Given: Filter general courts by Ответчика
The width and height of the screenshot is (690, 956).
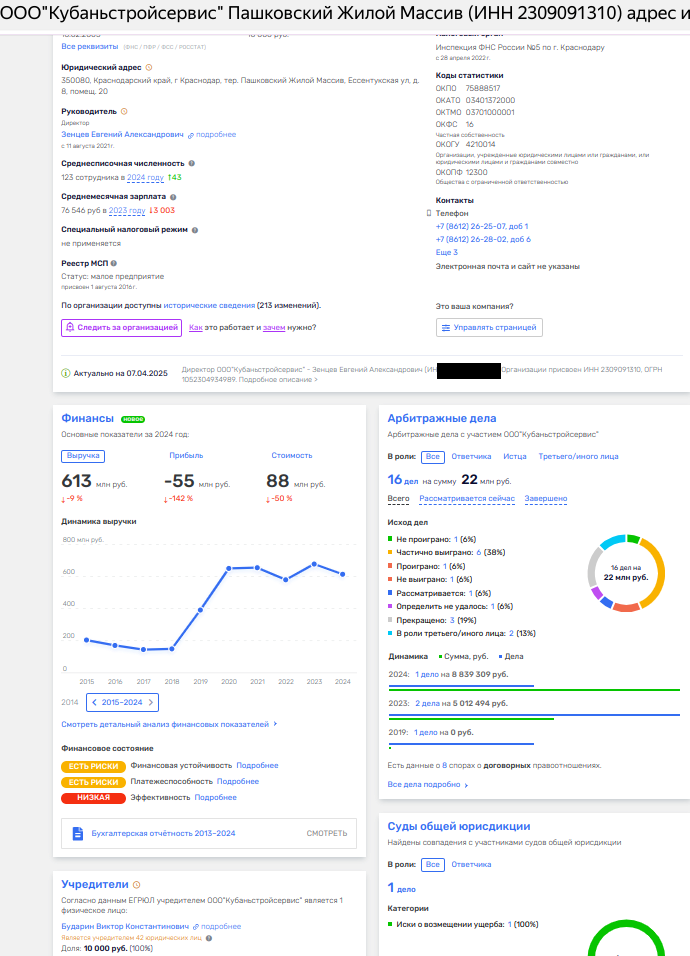Looking at the screenshot, I should tap(471, 865).
